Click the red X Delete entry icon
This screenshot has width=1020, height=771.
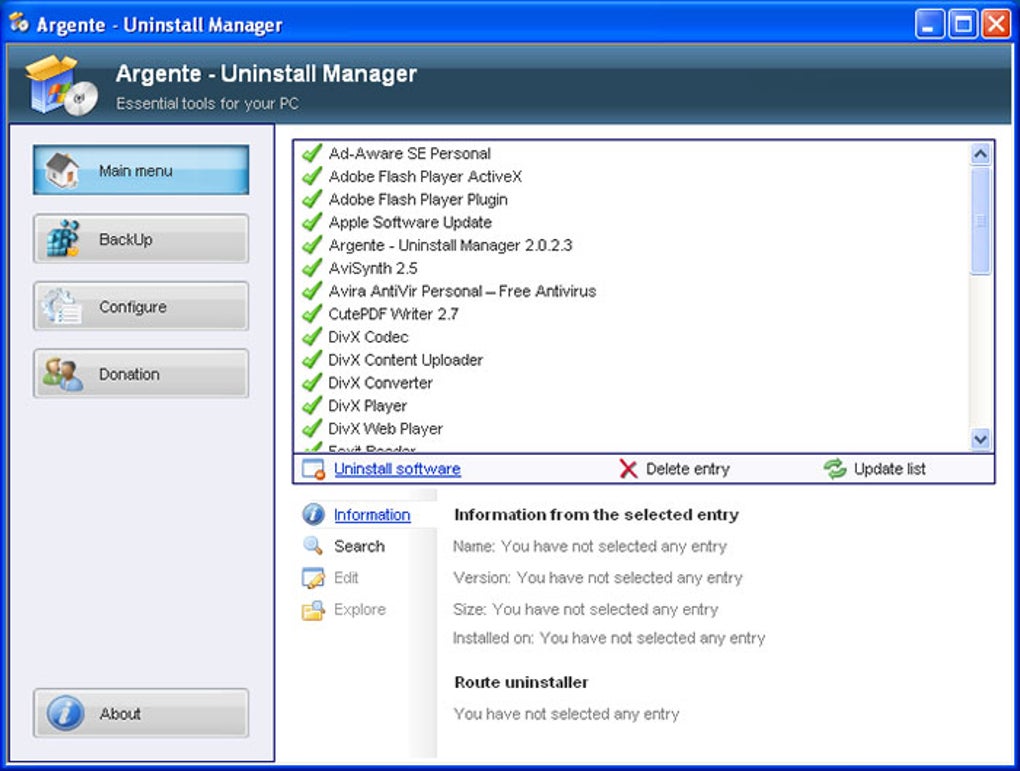[x=628, y=469]
